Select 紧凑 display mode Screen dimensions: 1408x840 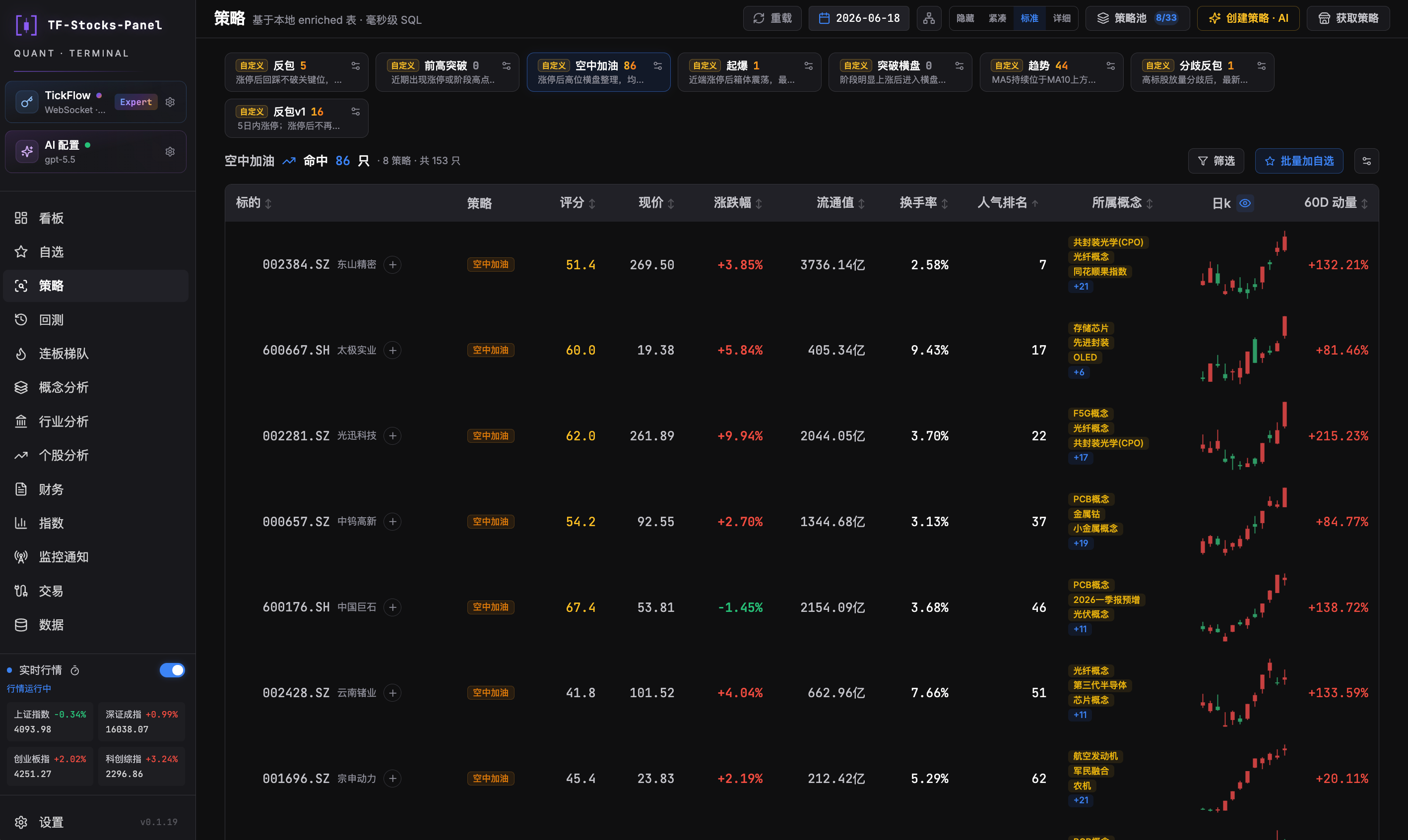[998, 18]
